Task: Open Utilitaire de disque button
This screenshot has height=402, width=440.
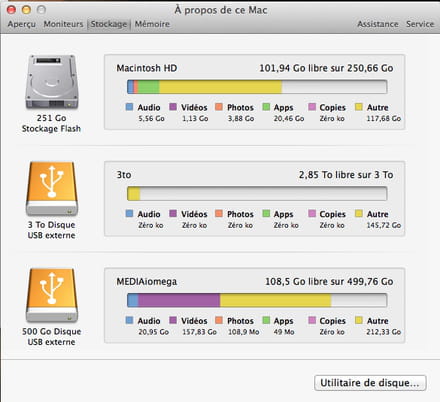Action: (370, 383)
